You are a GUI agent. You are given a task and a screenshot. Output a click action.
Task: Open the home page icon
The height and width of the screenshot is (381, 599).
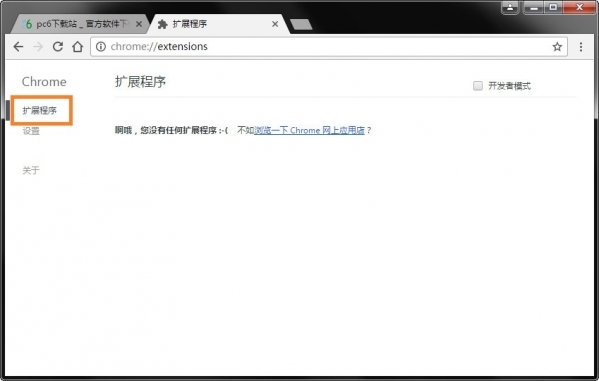tap(78, 47)
